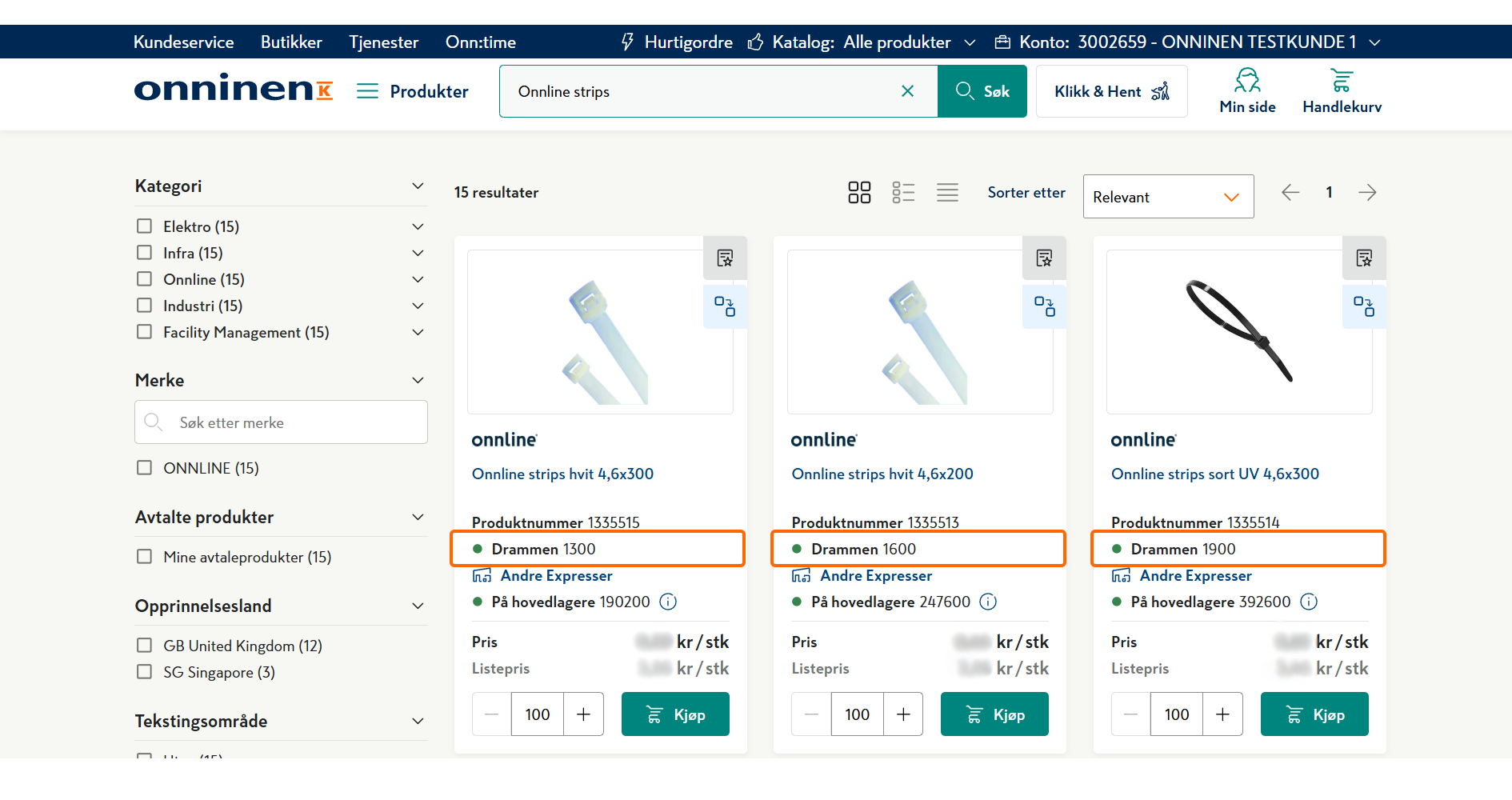This screenshot has width=1512, height=800.
Task: Open Onnline strips hvit 4,6x300 product link
Action: click(x=562, y=474)
